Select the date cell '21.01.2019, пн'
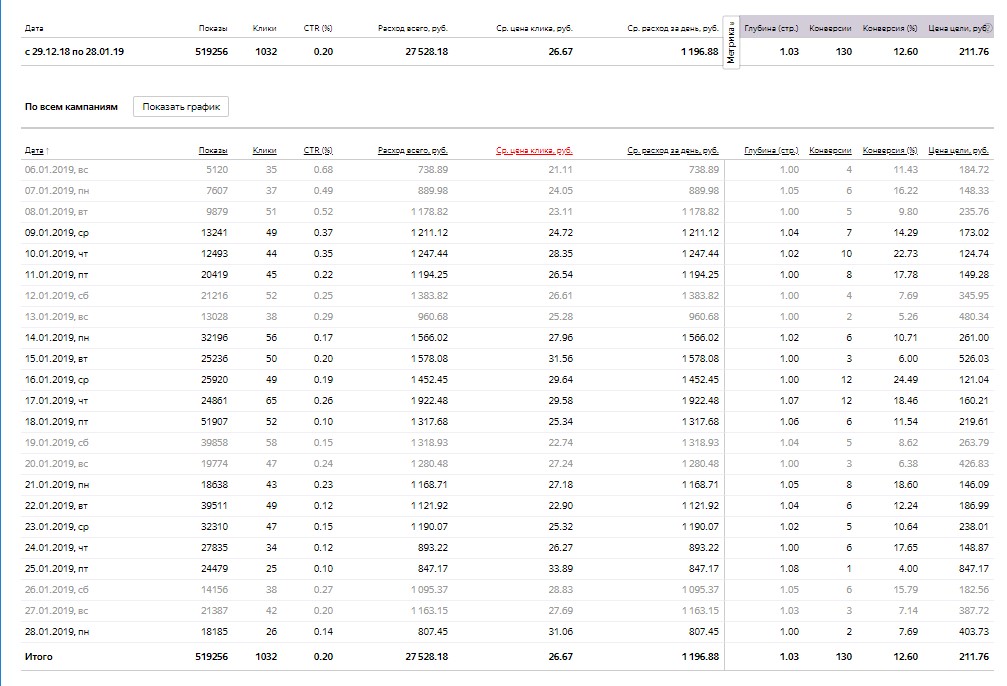Image resolution: width=1007 pixels, height=686 pixels. tap(57, 484)
